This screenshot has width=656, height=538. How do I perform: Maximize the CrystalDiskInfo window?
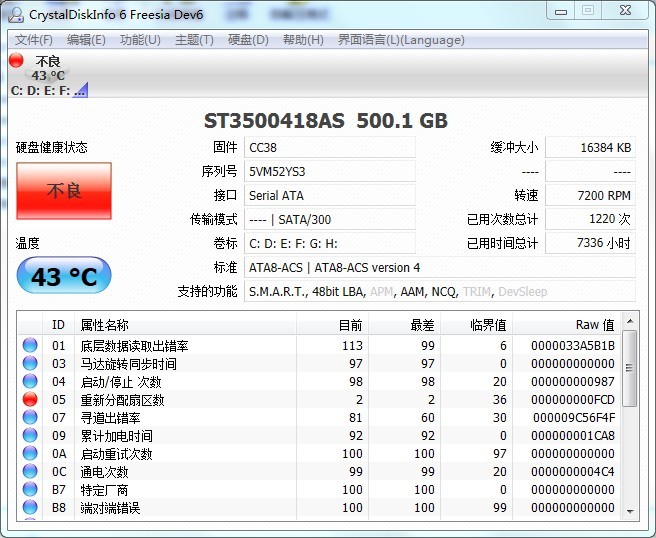click(588, 10)
